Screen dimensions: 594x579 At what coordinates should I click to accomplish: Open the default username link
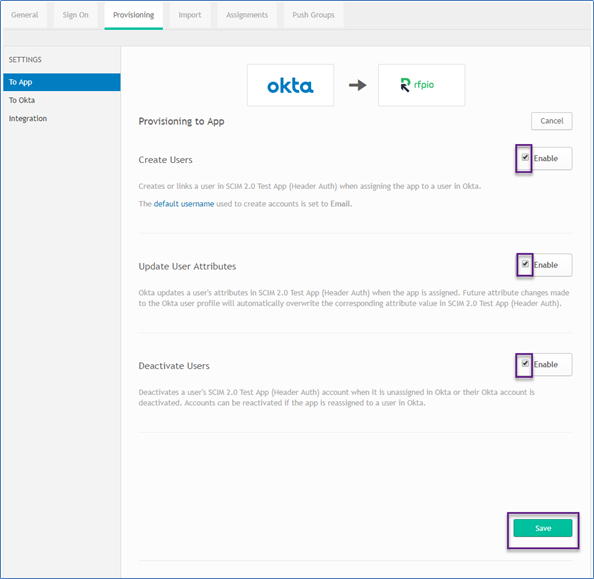184,204
